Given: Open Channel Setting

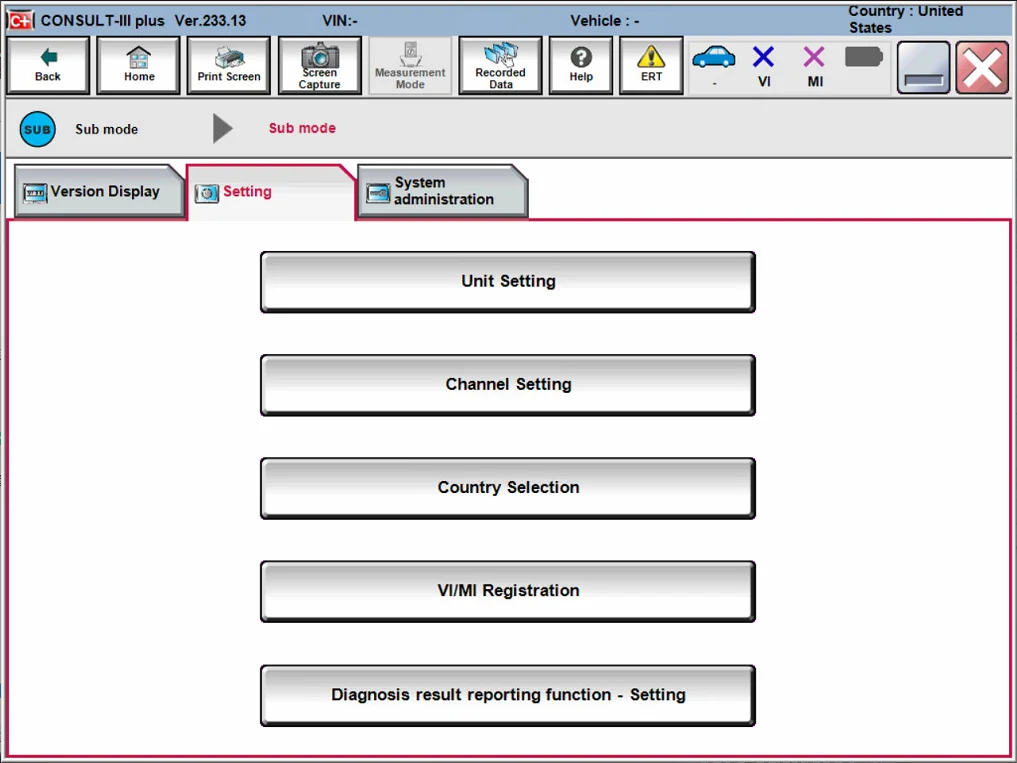Looking at the screenshot, I should coord(508,385).
